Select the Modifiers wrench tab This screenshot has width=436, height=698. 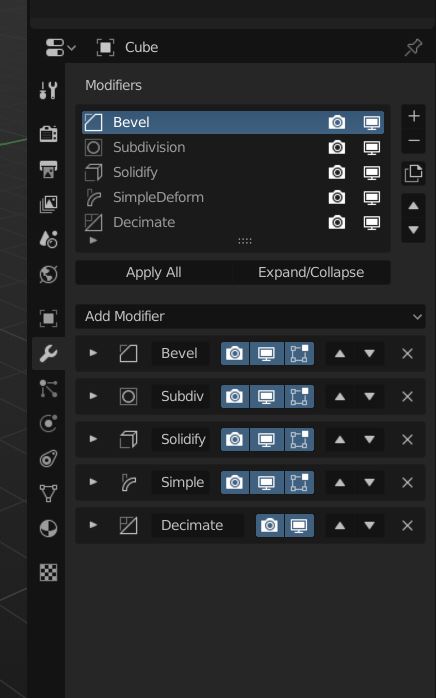click(48, 353)
